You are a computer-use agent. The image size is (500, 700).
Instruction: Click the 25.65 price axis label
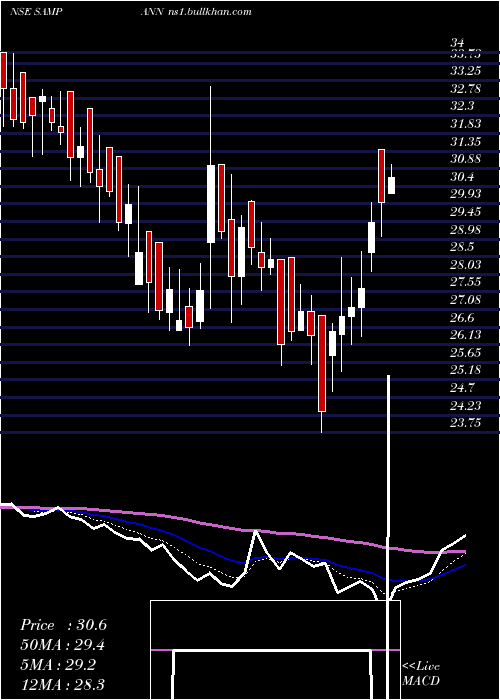(x=465, y=353)
